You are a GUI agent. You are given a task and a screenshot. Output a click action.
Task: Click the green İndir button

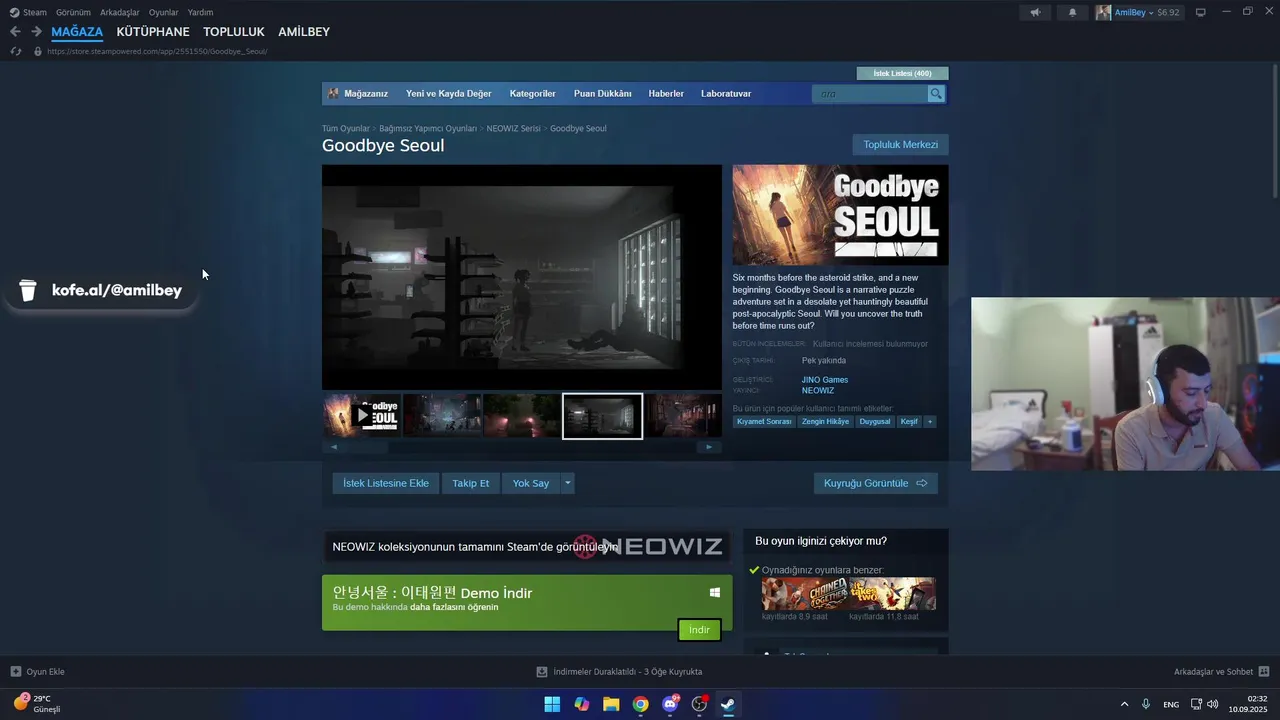coord(699,630)
